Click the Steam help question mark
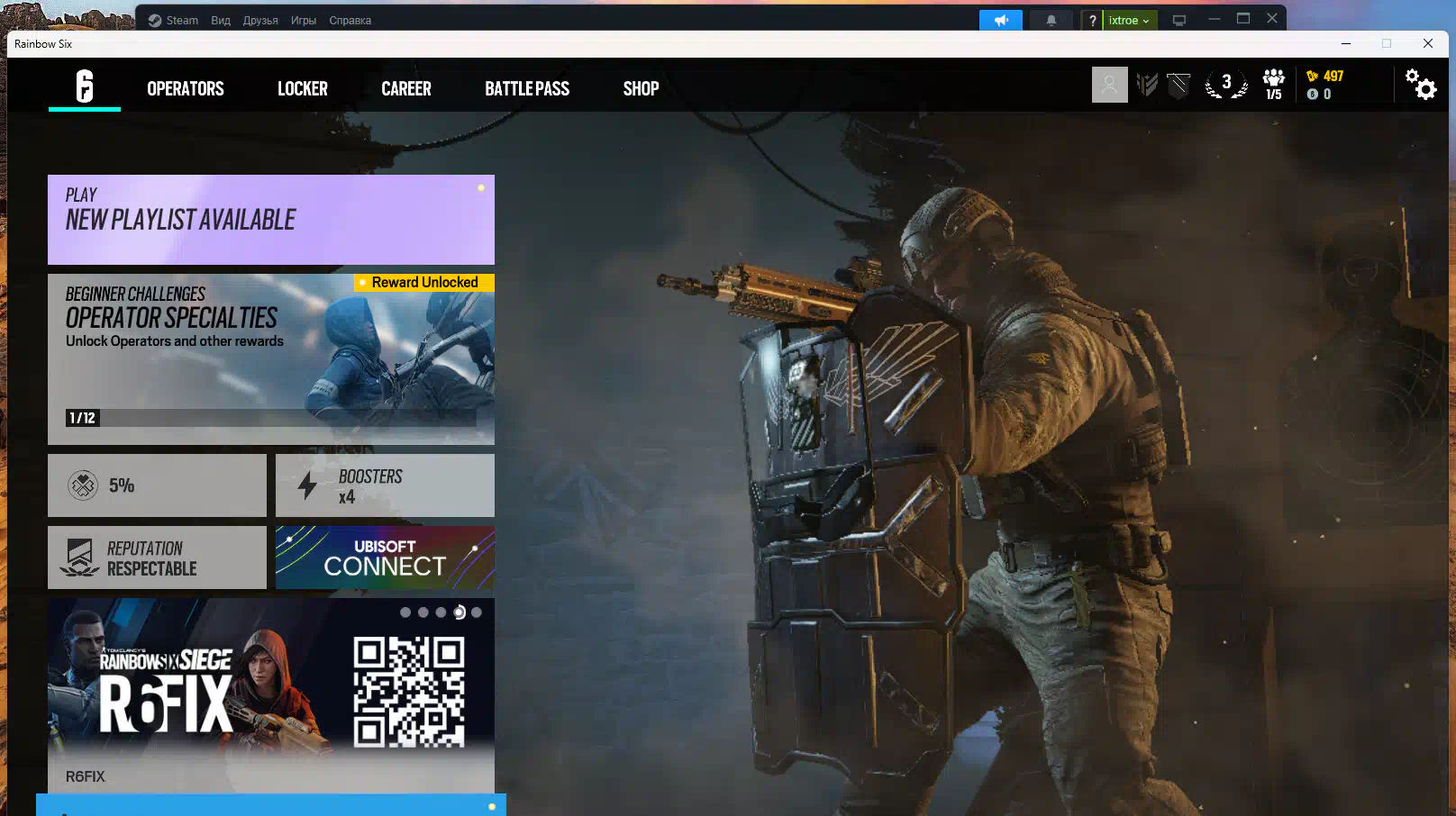This screenshot has height=816, width=1456. (x=1092, y=20)
